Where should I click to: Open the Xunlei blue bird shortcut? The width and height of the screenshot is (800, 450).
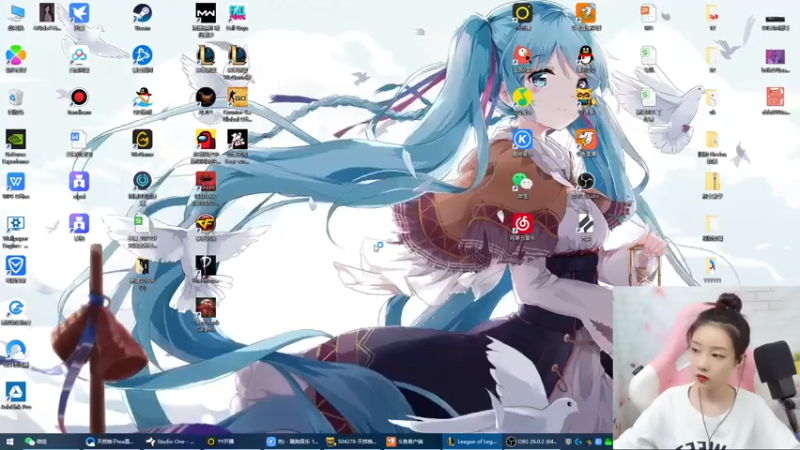pyautogui.click(x=79, y=14)
